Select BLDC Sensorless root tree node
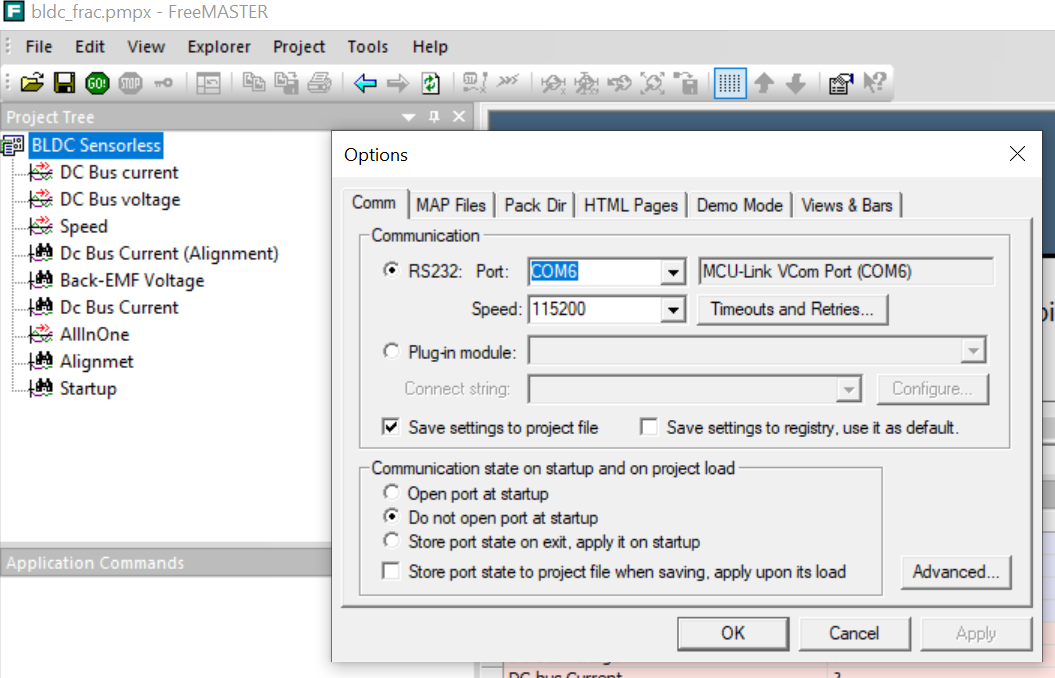Viewport: 1055px width, 678px height. (96, 145)
